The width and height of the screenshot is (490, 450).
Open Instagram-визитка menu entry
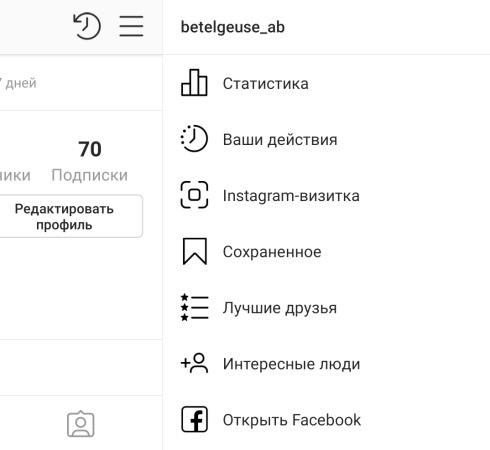click(326, 195)
